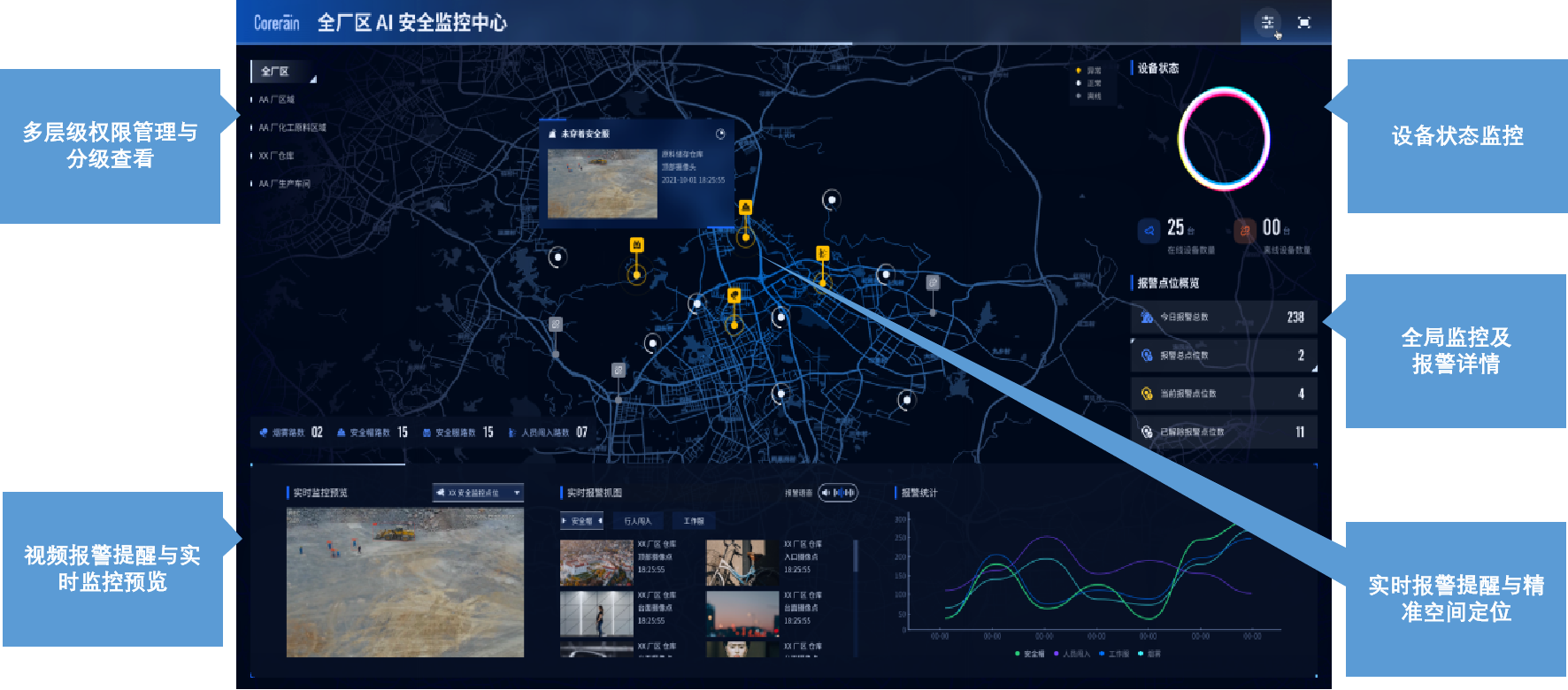1568x690 pixels.
Task: Expand the AA厂化工原料区域 tree item
Action: click(291, 127)
